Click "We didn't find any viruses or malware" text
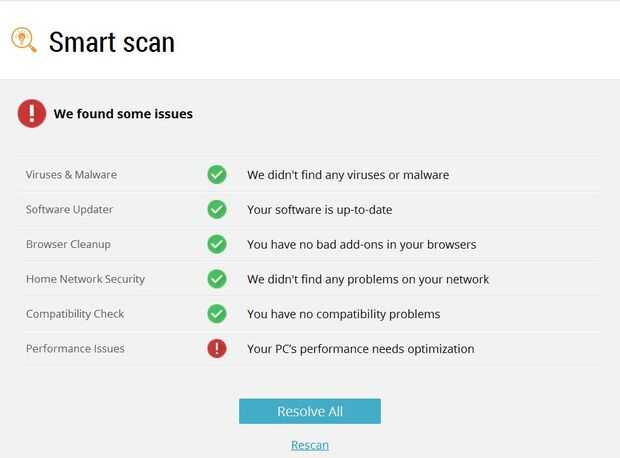This screenshot has width=620, height=458. pos(348,175)
